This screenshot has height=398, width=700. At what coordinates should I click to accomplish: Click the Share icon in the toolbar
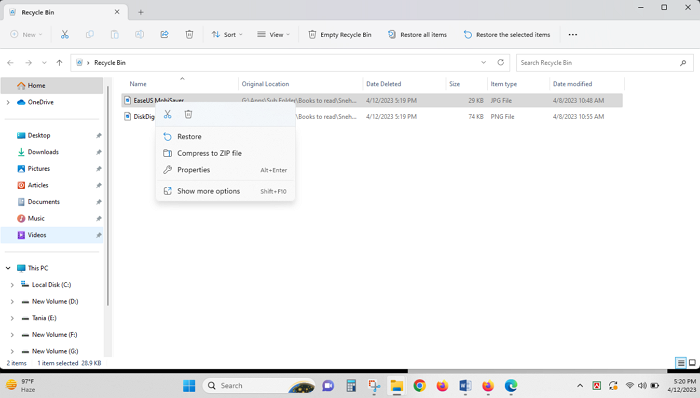click(x=164, y=34)
